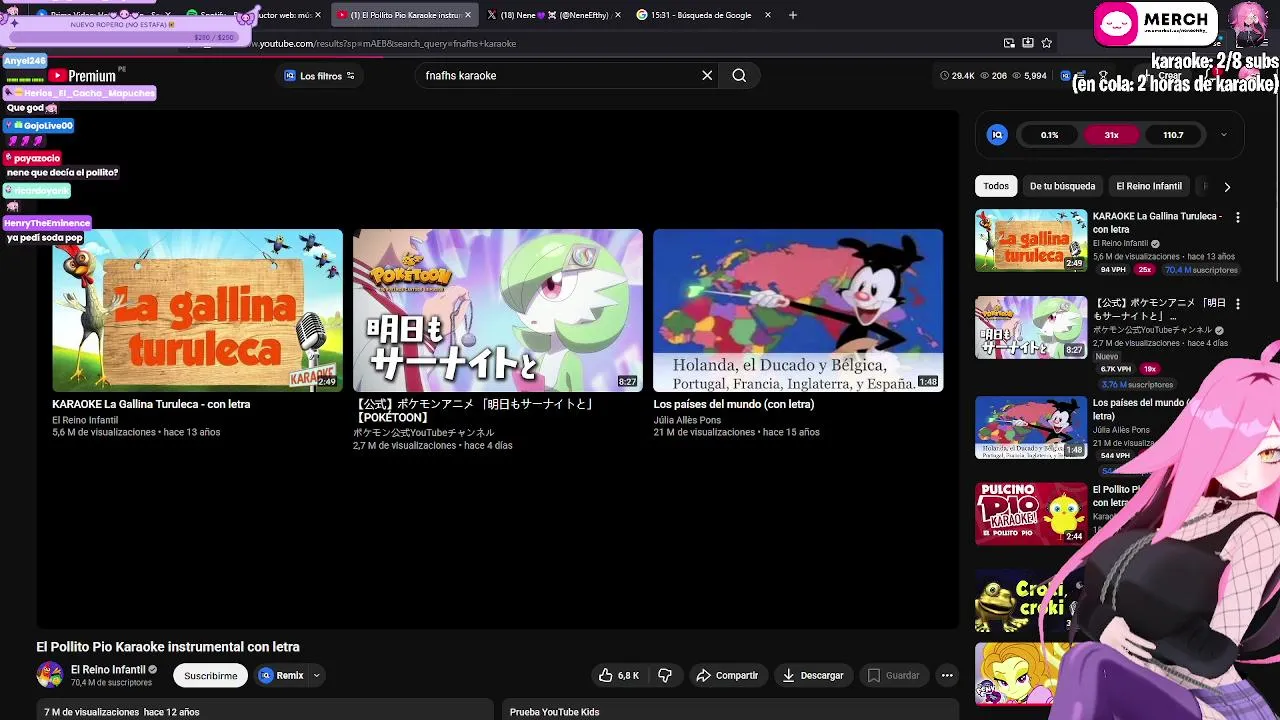Screen dimensions: 1280x720
Task: Open options menu for sidebar Gallina Turuleca video
Action: (x=1237, y=217)
